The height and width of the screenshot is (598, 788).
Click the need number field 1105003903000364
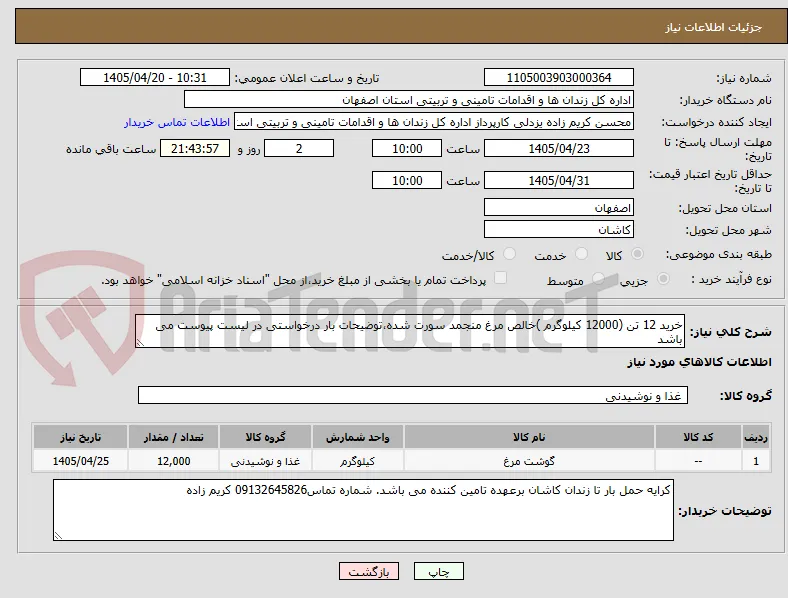pos(559,78)
